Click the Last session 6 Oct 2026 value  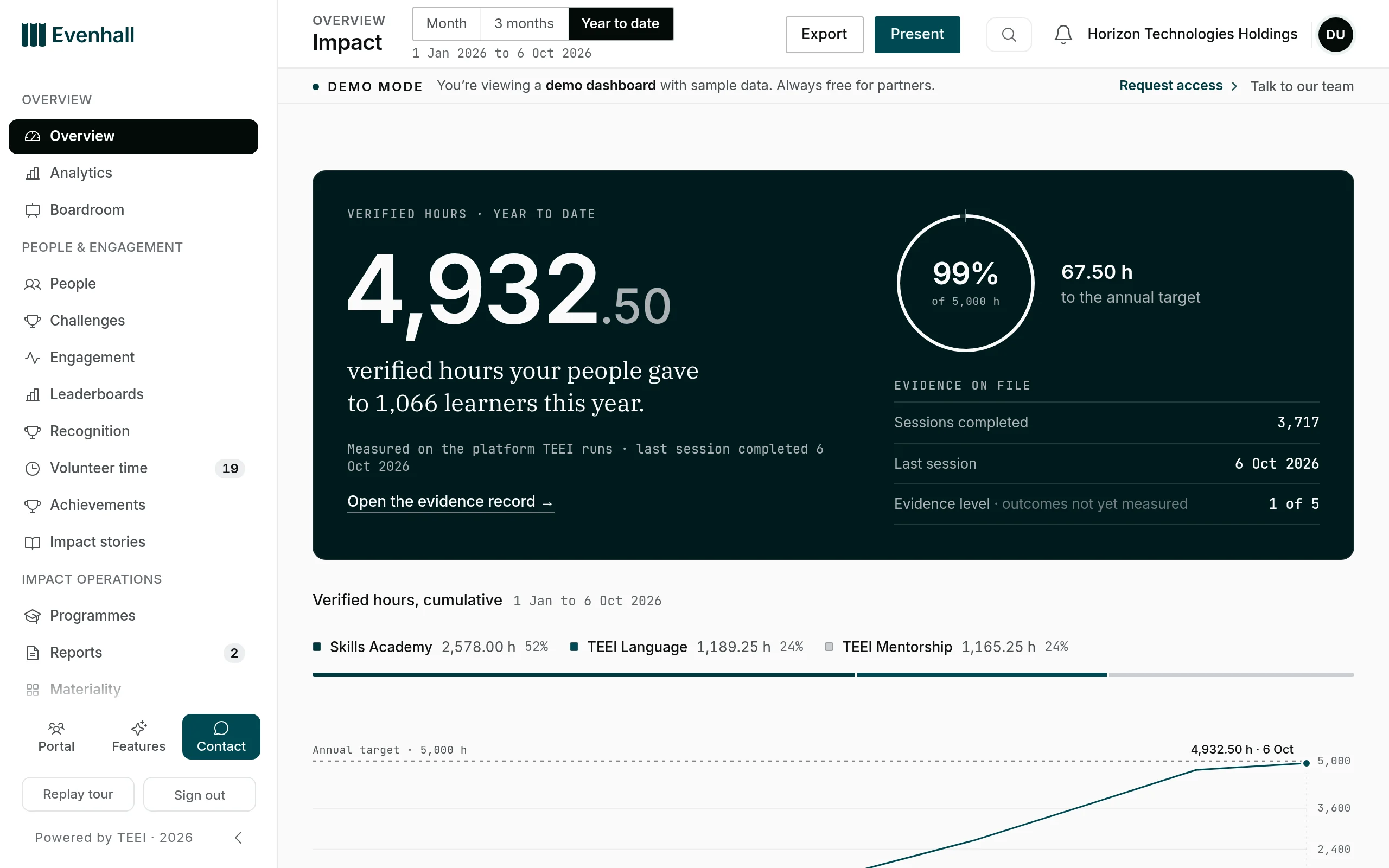pos(1277,464)
